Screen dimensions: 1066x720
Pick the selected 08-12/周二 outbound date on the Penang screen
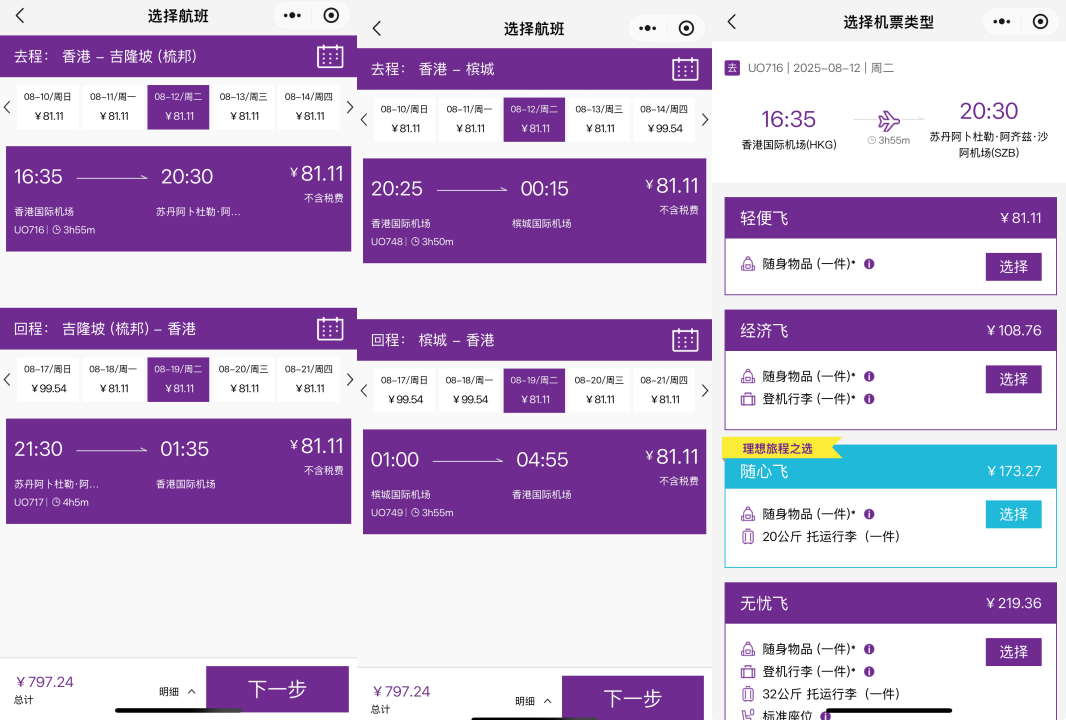pos(534,120)
